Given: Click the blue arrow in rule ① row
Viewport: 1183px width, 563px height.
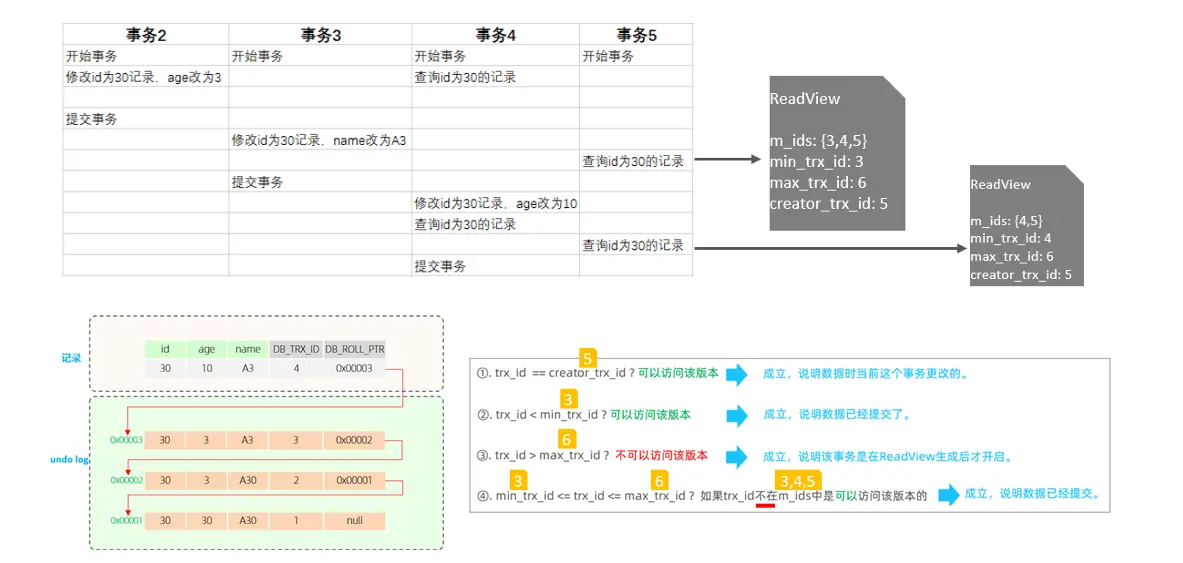Looking at the screenshot, I should (x=736, y=374).
